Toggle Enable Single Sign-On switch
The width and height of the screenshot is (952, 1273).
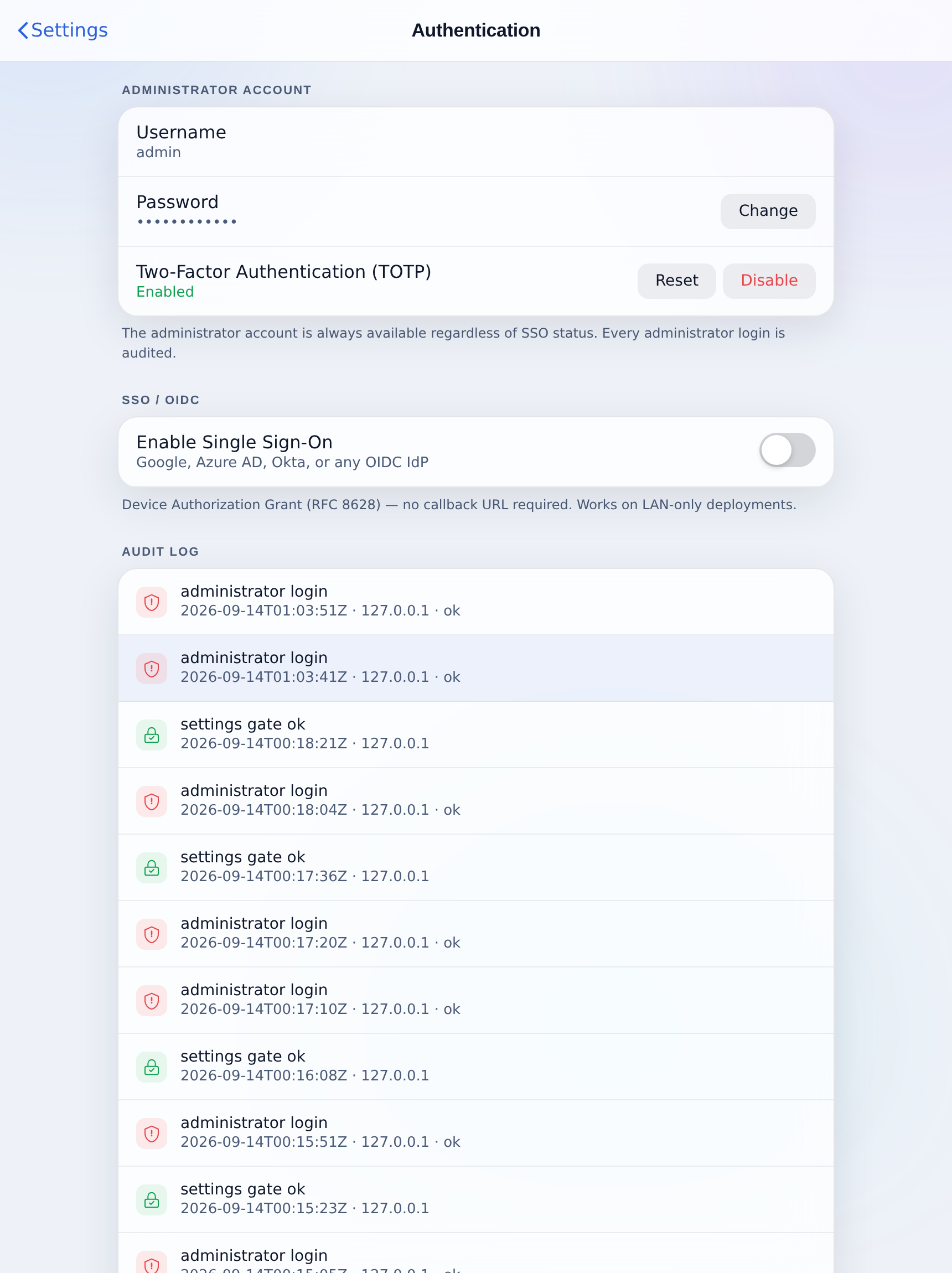(787, 450)
